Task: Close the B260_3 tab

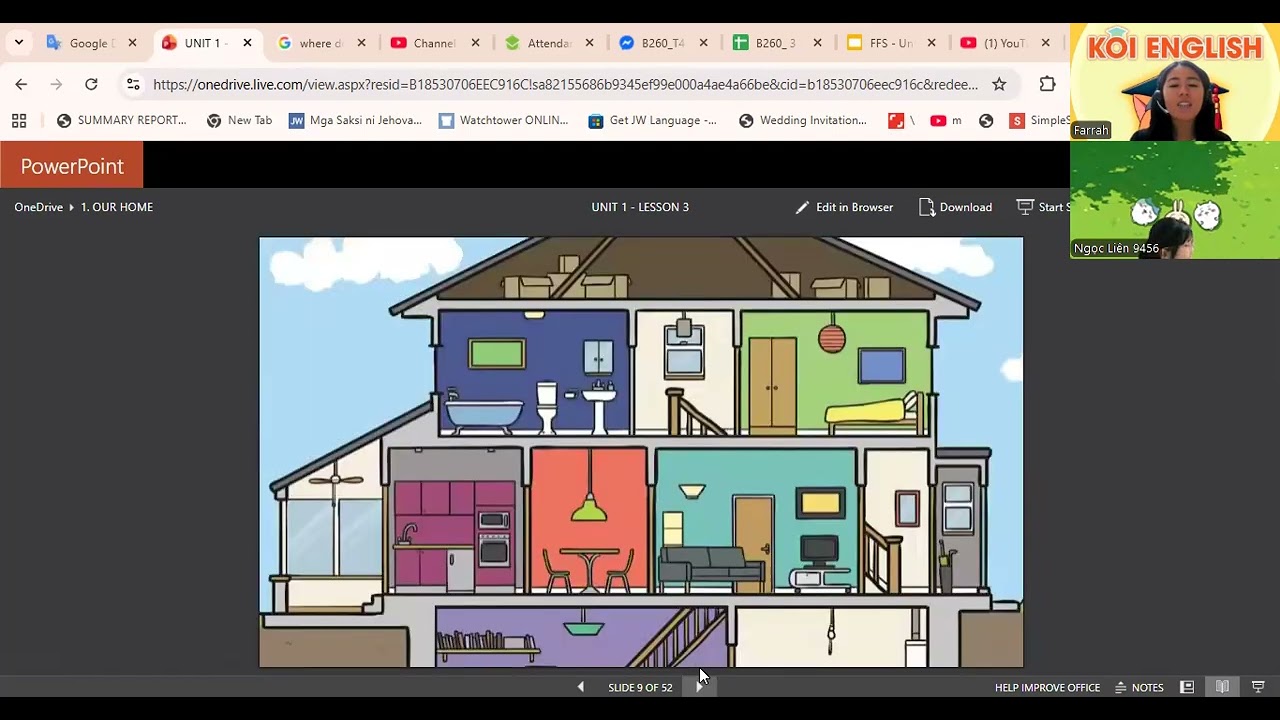Action: coord(817,43)
